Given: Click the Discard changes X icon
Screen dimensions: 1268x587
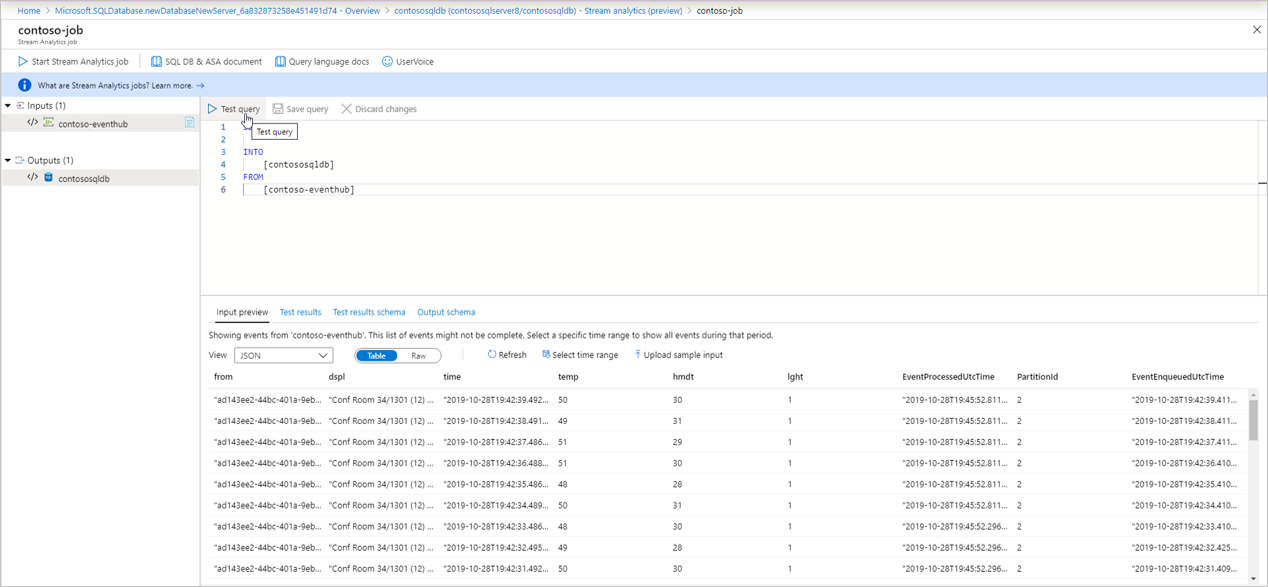Looking at the screenshot, I should click(346, 109).
